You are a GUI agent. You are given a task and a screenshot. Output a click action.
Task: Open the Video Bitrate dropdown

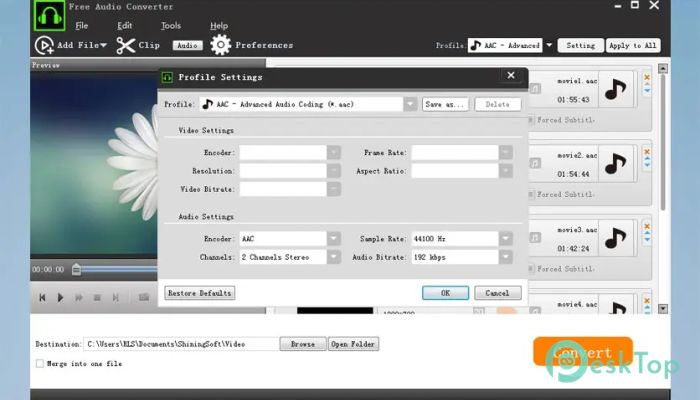click(x=333, y=189)
